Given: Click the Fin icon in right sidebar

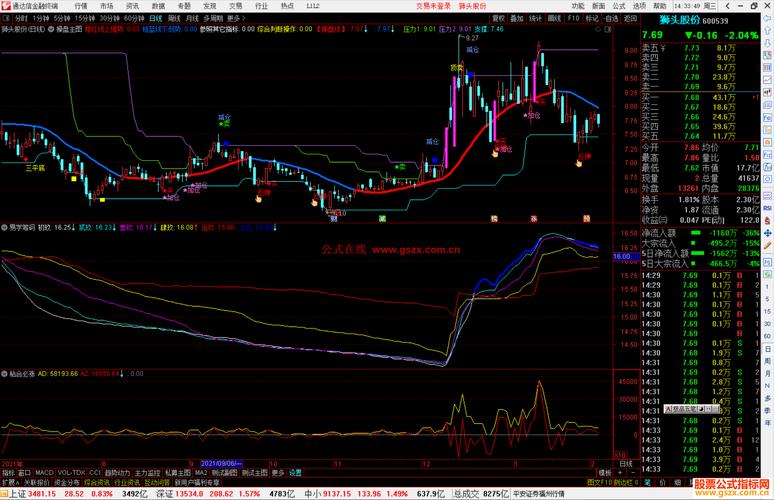Looking at the screenshot, I should pyautogui.click(x=768, y=155).
